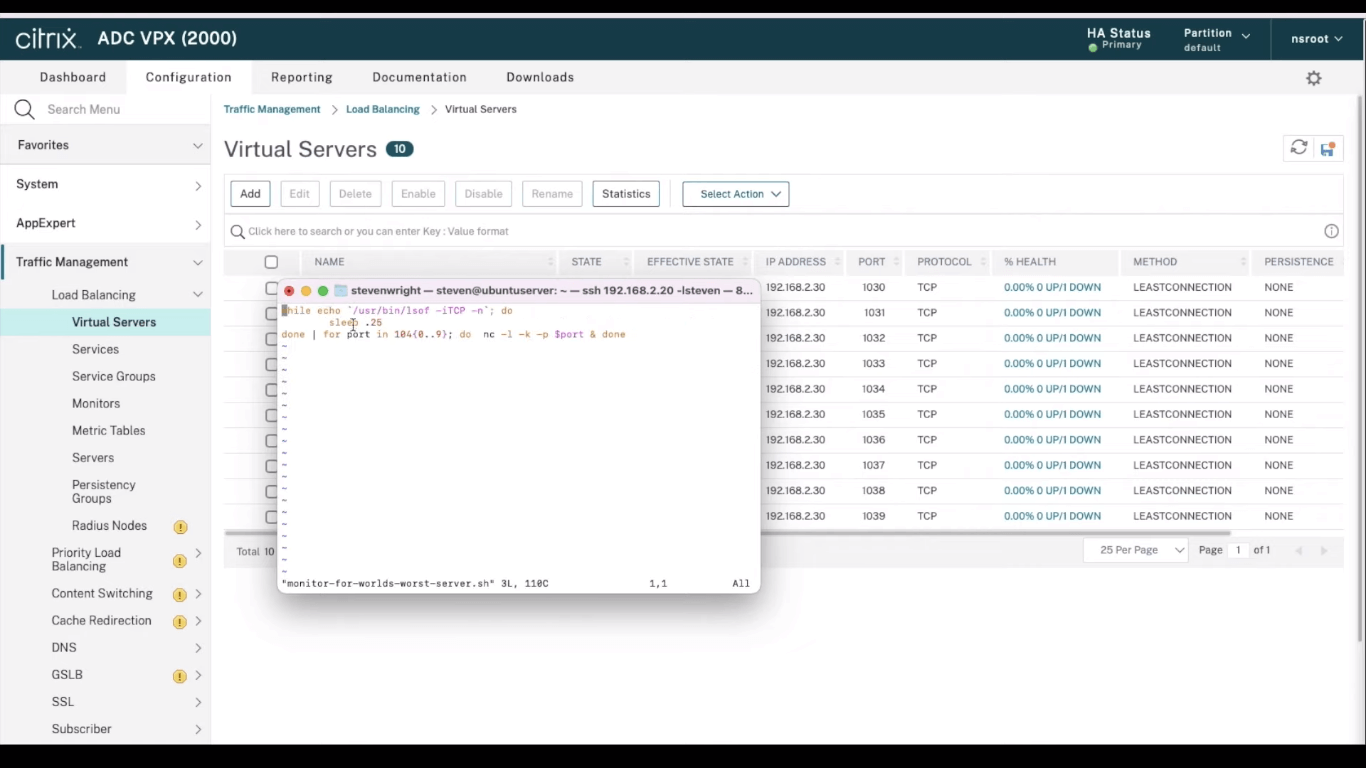Select Servers in the sidebar
Screen dimensions: 1366x768
92,457
